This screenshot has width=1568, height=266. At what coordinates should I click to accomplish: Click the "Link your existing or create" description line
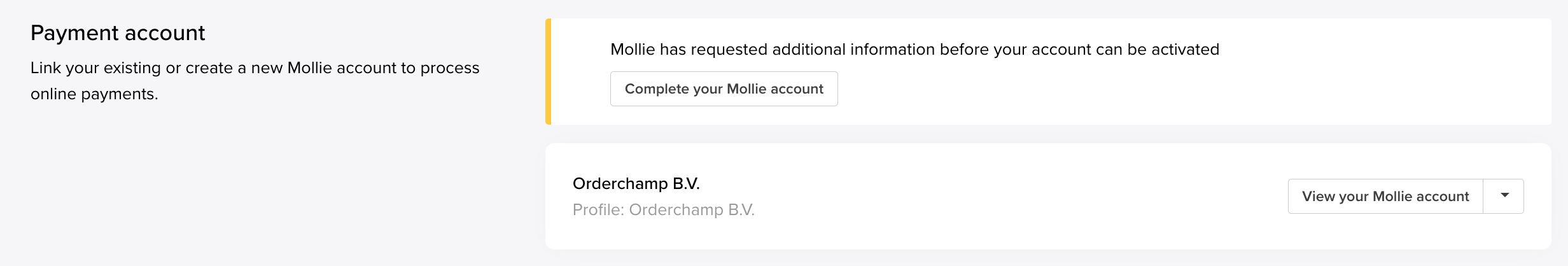(255, 68)
